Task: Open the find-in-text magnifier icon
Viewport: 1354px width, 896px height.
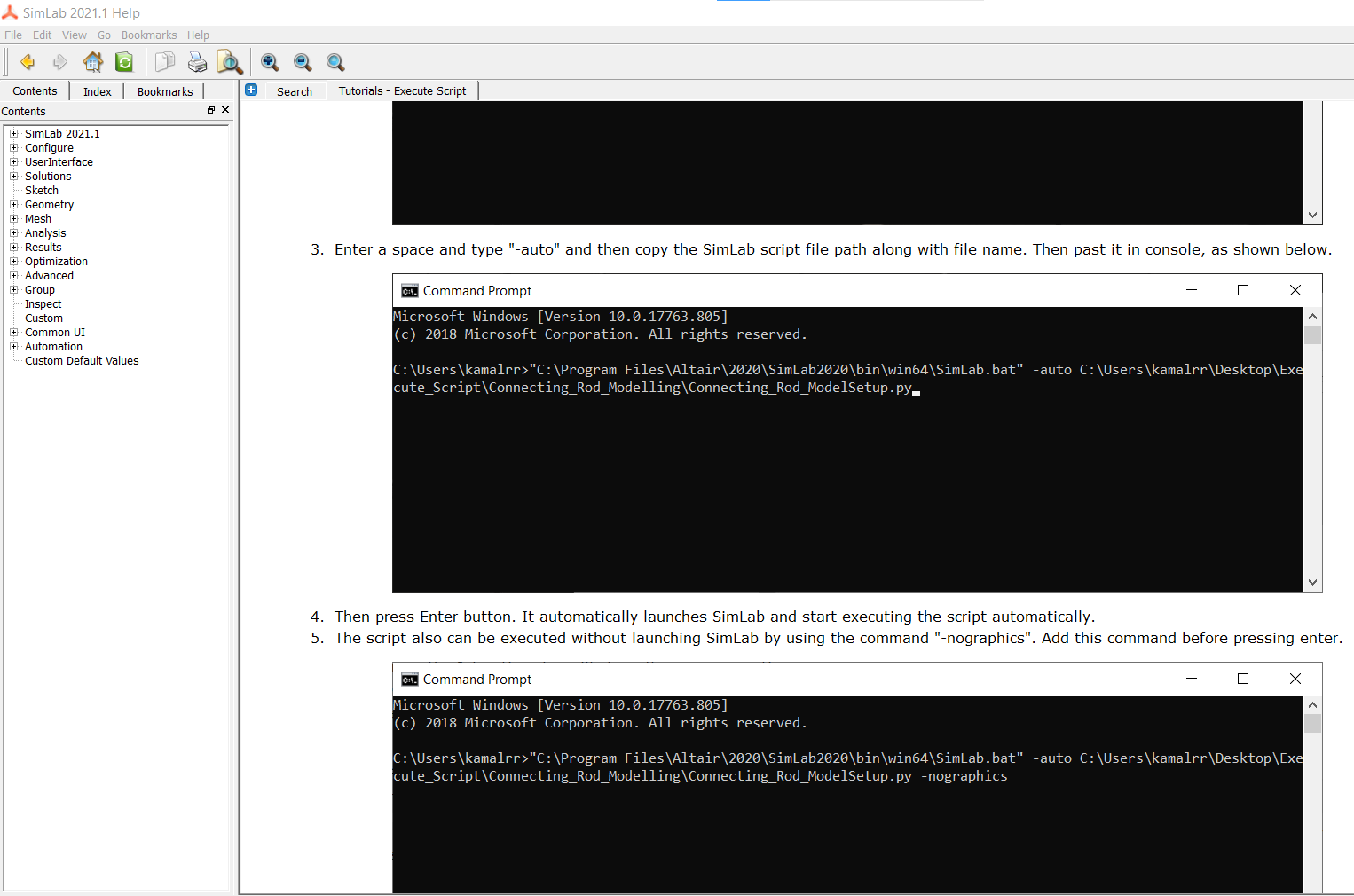Action: pos(230,62)
